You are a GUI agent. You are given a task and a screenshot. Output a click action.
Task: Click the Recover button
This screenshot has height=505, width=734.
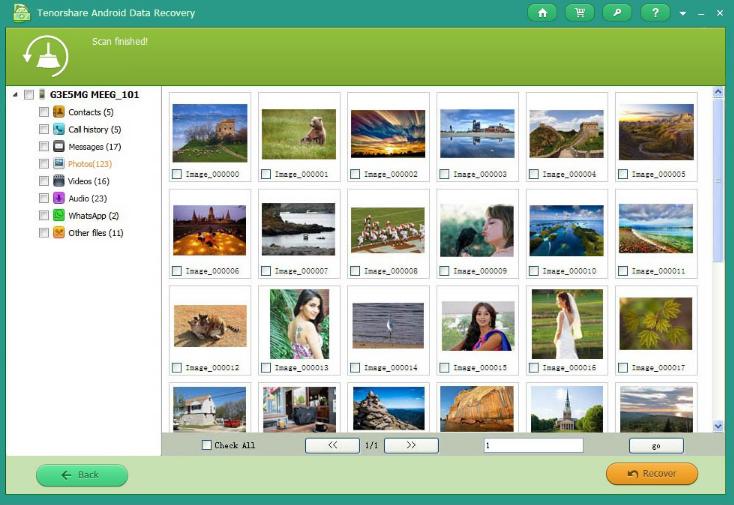tap(651, 474)
